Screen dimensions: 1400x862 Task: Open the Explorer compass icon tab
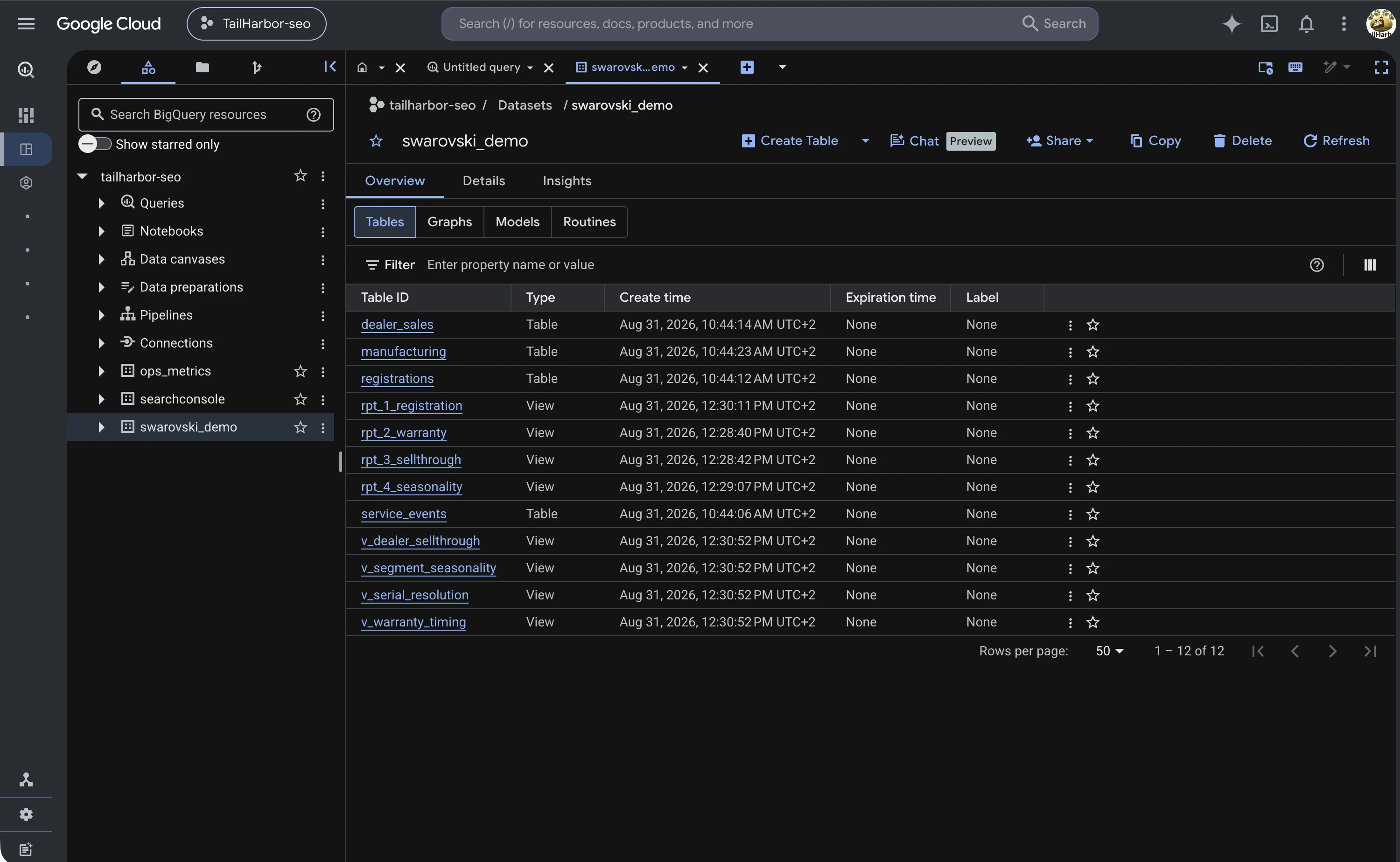pos(94,67)
